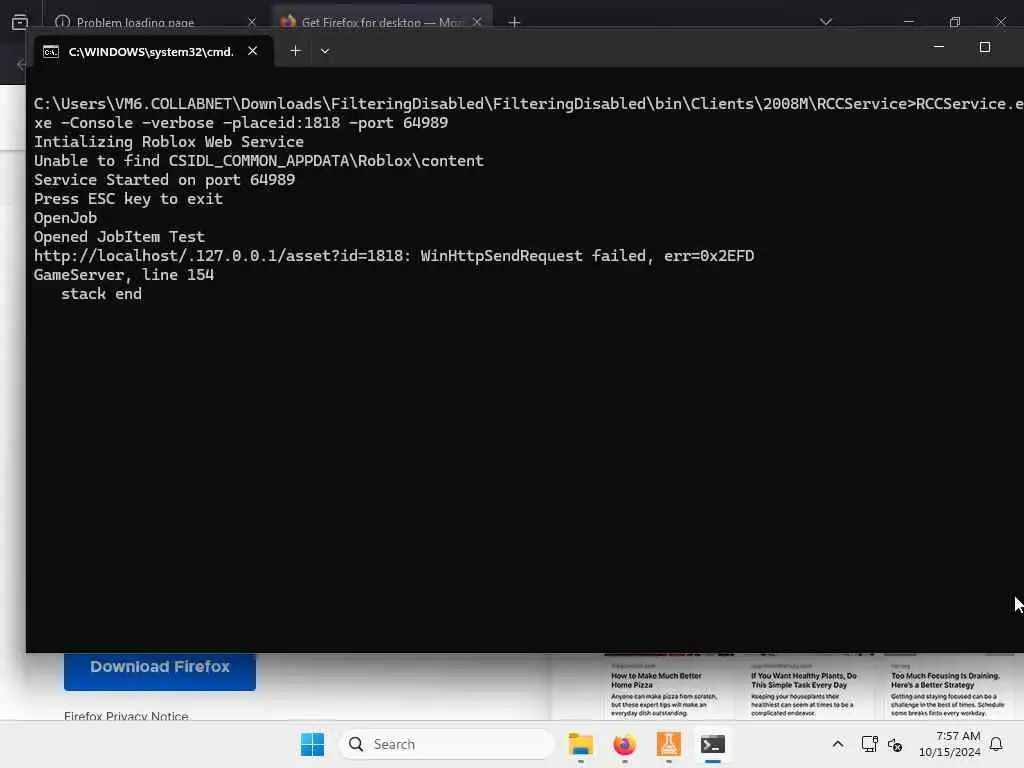Click the 'OpenJob' output line
This screenshot has width=1024, height=768.
click(65, 217)
